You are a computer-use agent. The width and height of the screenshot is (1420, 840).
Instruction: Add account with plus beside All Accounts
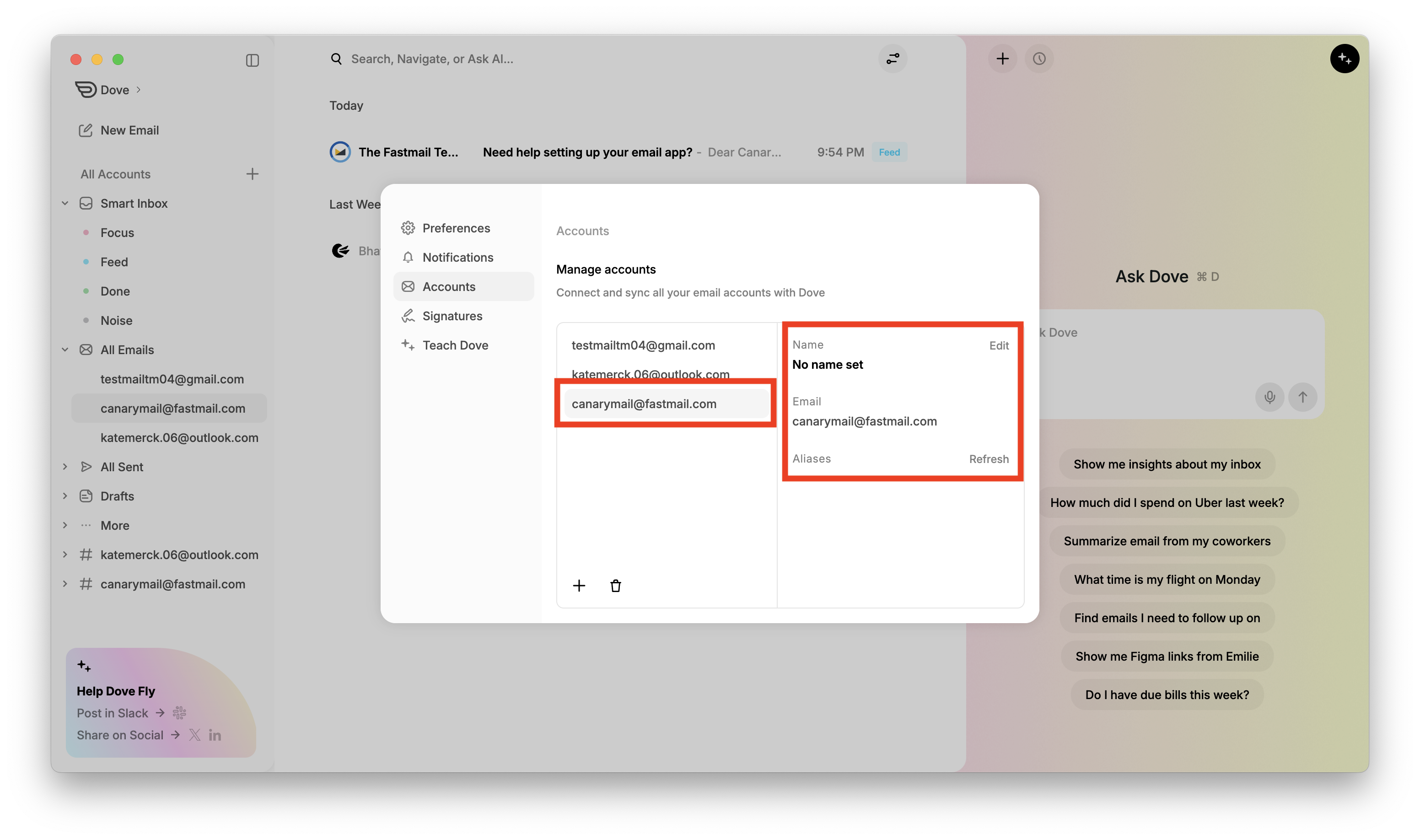(253, 174)
